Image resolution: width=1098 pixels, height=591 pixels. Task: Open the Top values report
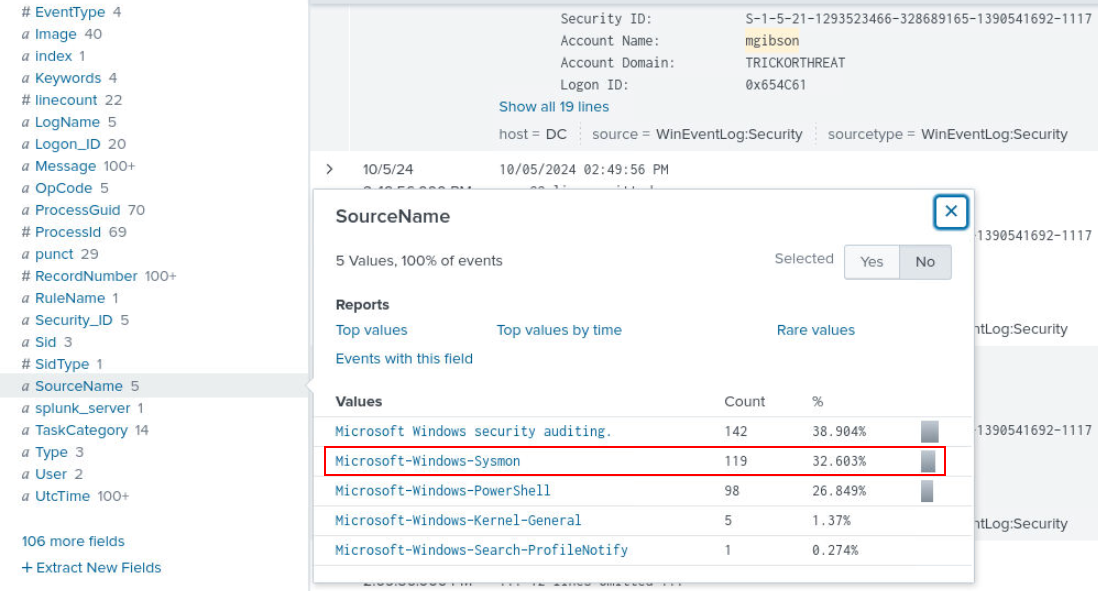pyautogui.click(x=371, y=330)
